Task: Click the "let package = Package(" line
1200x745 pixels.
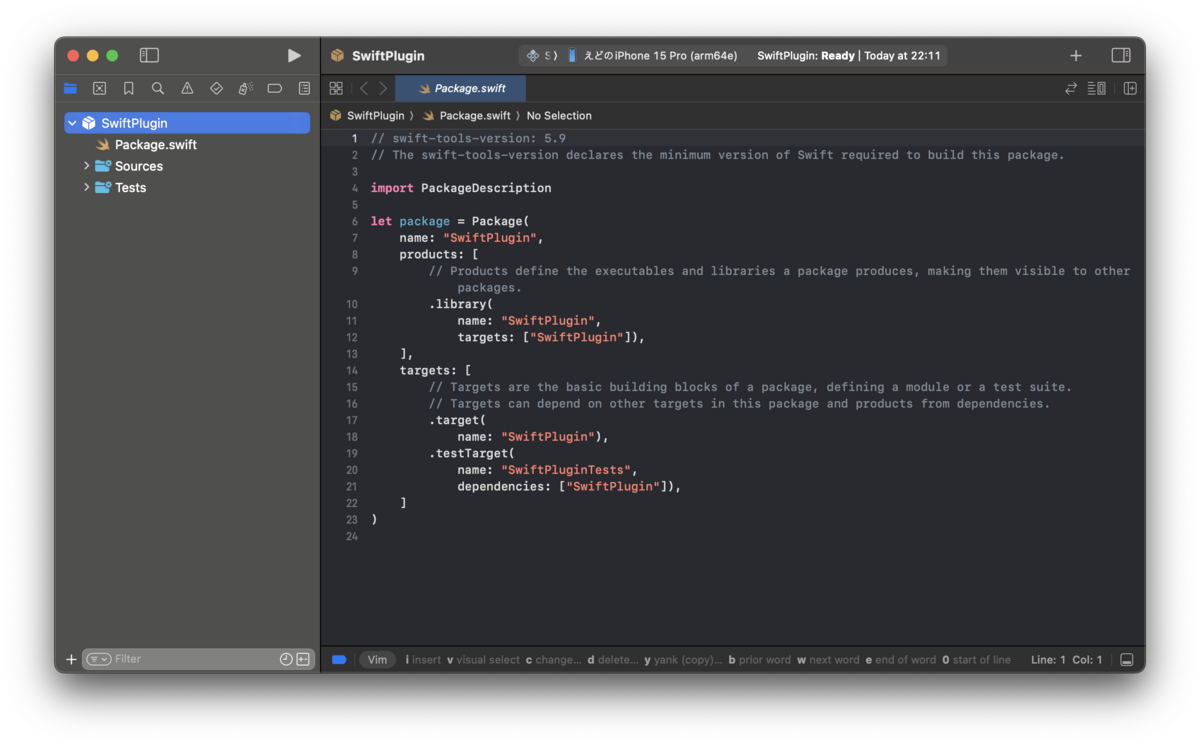Action: tap(449, 221)
